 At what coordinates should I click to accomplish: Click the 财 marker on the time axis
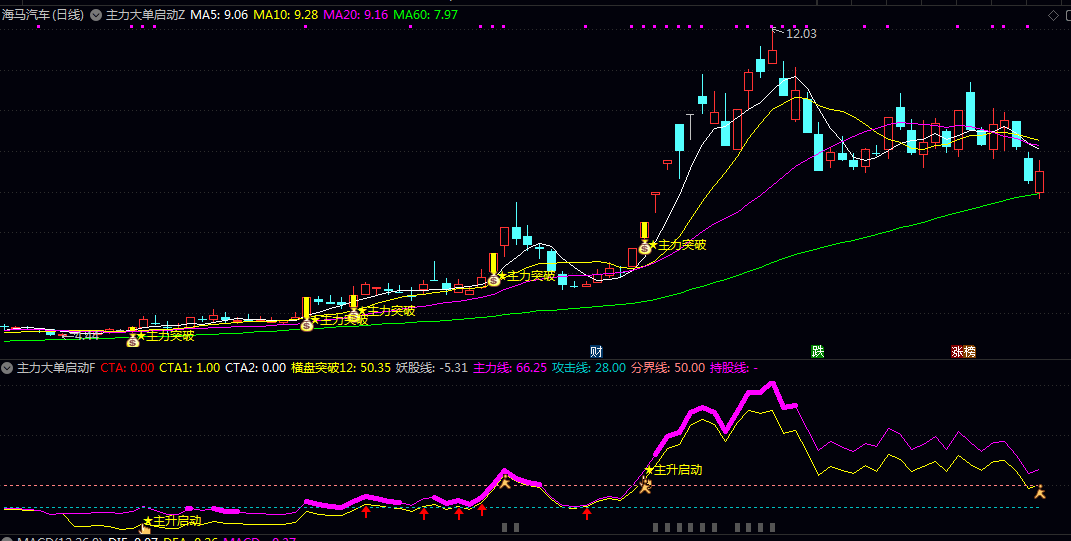pos(596,352)
